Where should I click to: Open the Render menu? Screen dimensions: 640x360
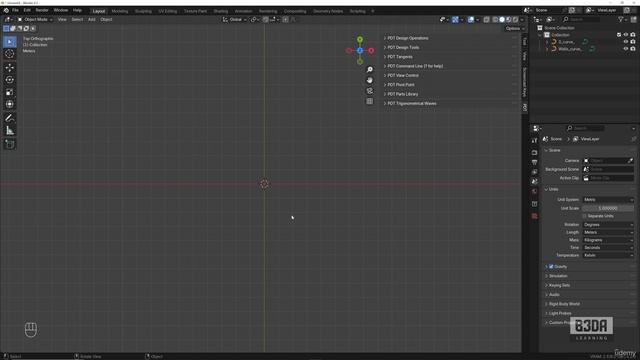42,10
